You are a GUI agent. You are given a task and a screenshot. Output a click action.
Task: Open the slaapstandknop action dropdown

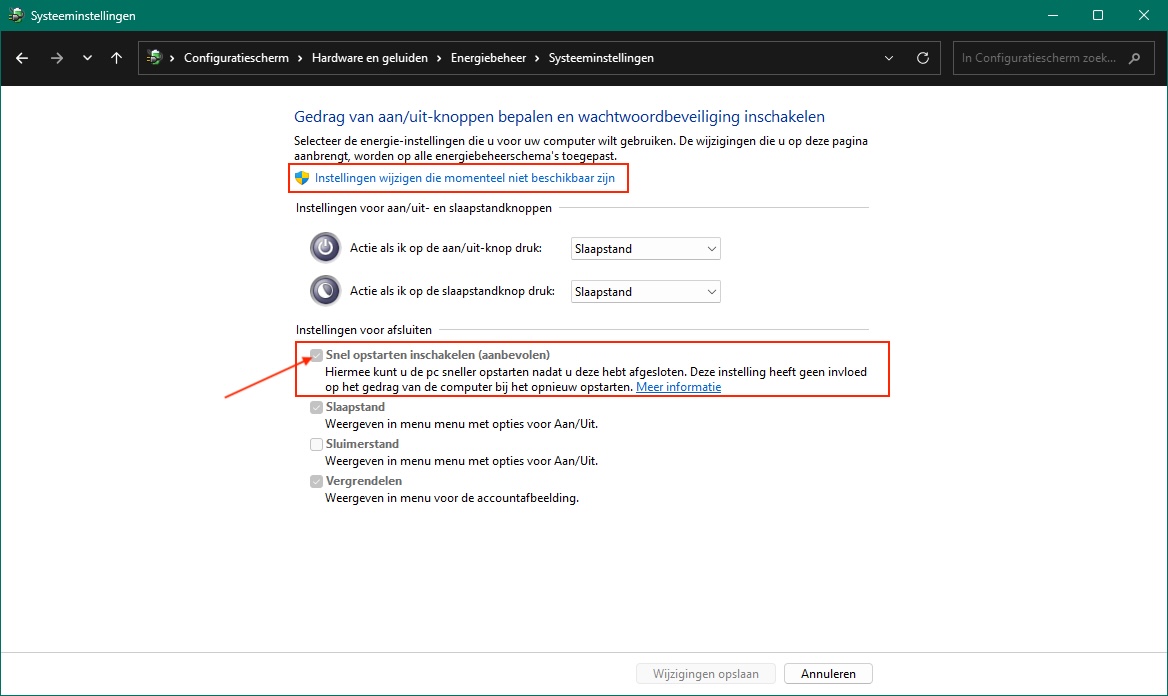(x=645, y=292)
